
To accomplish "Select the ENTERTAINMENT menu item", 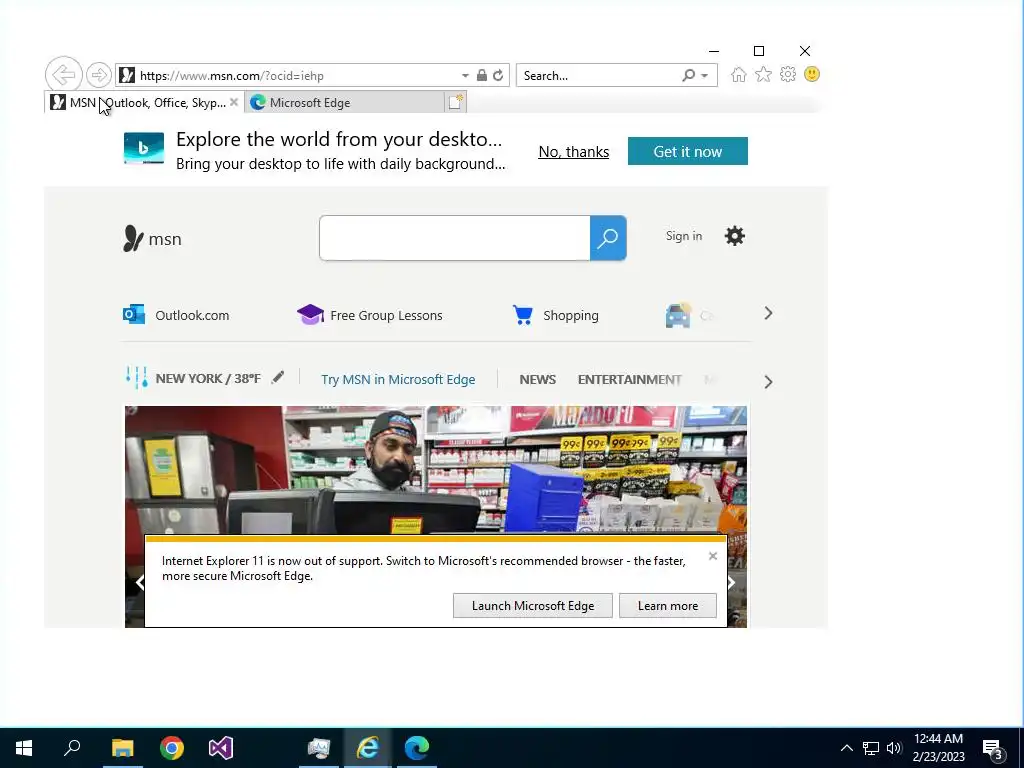I will (x=630, y=379).
